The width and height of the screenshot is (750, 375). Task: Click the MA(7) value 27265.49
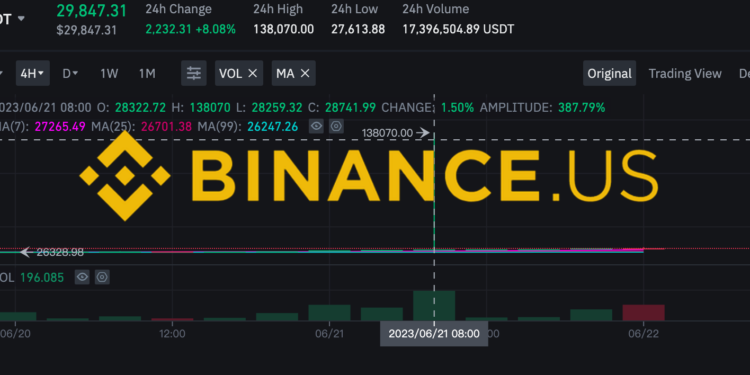pos(60,126)
